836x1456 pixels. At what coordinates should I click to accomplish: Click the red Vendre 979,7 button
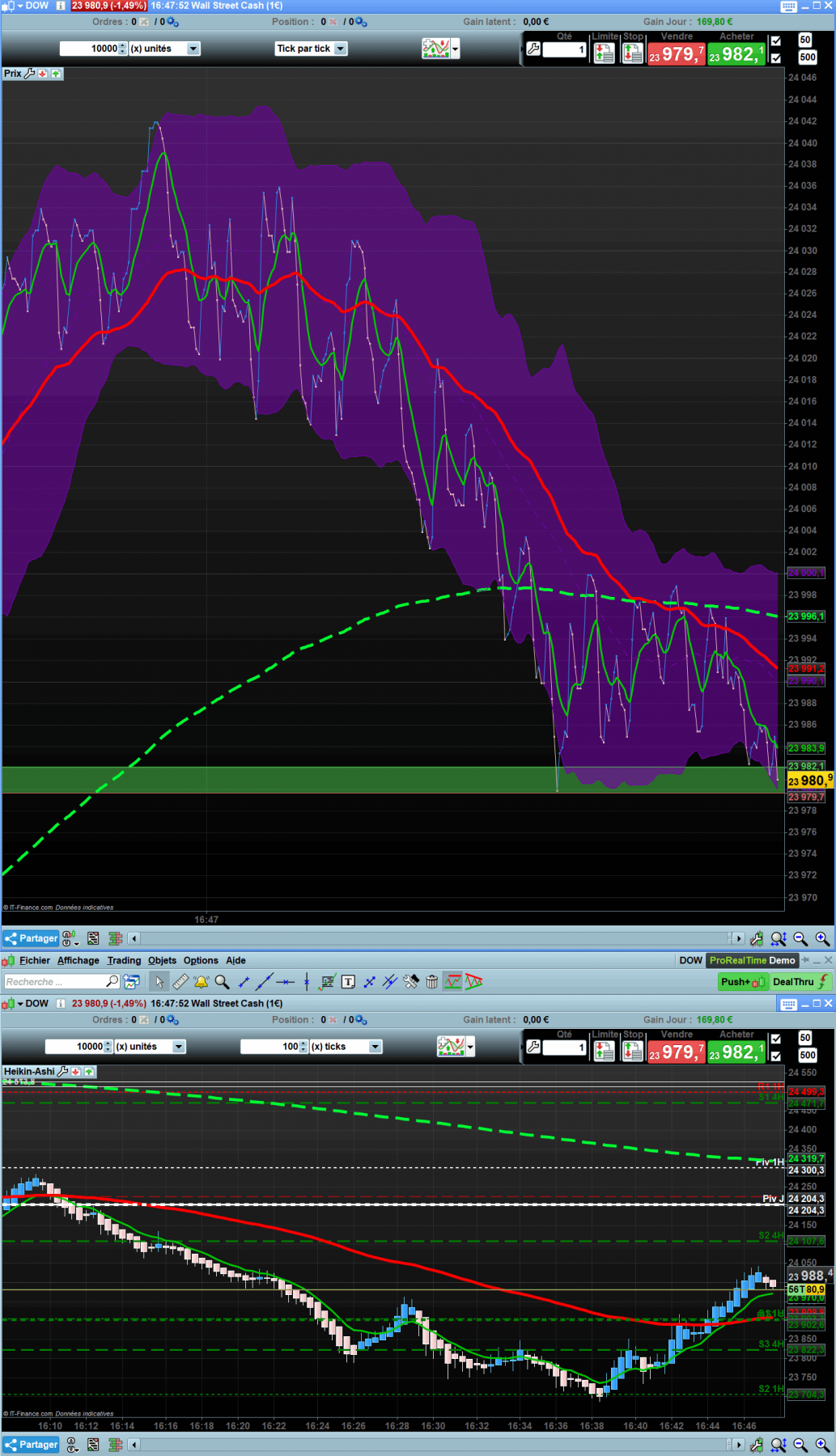coord(677,54)
